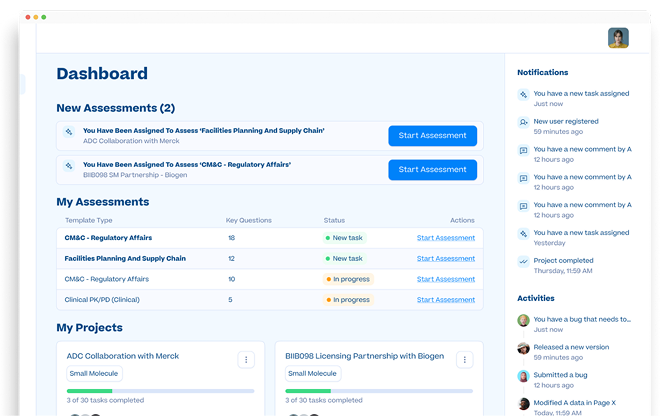
Task: Start Assessment for BIIB098 SM Partnership - Biogen
Action: coord(433,170)
